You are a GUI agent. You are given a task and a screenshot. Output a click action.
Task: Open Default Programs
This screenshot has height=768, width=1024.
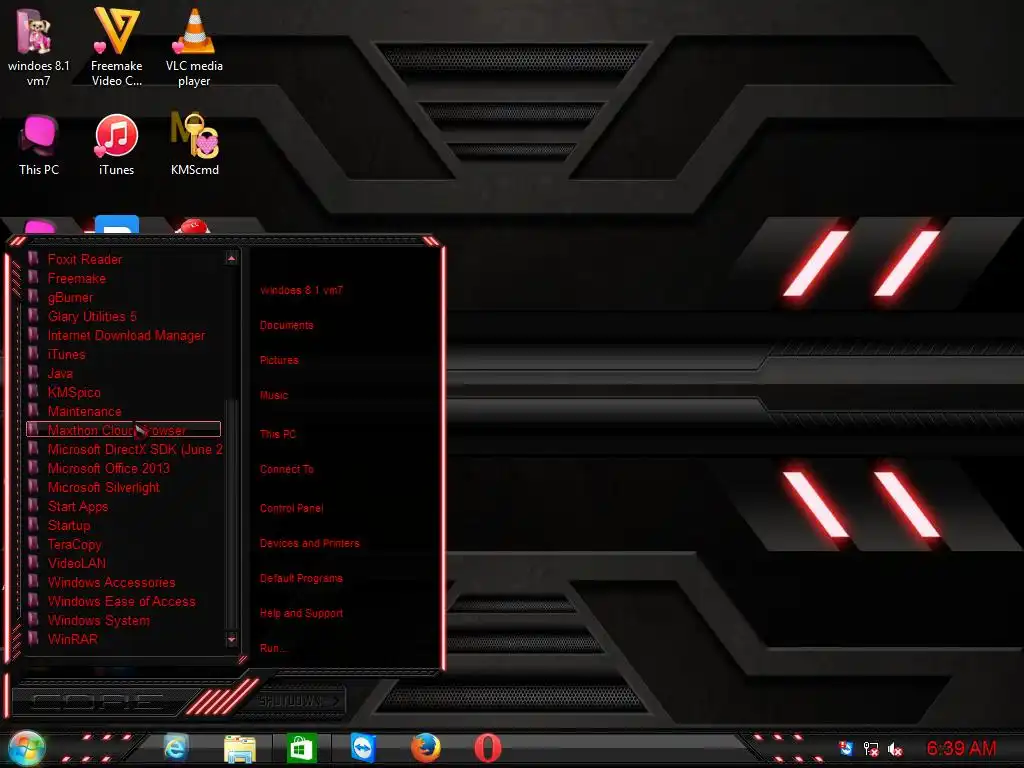(x=301, y=579)
